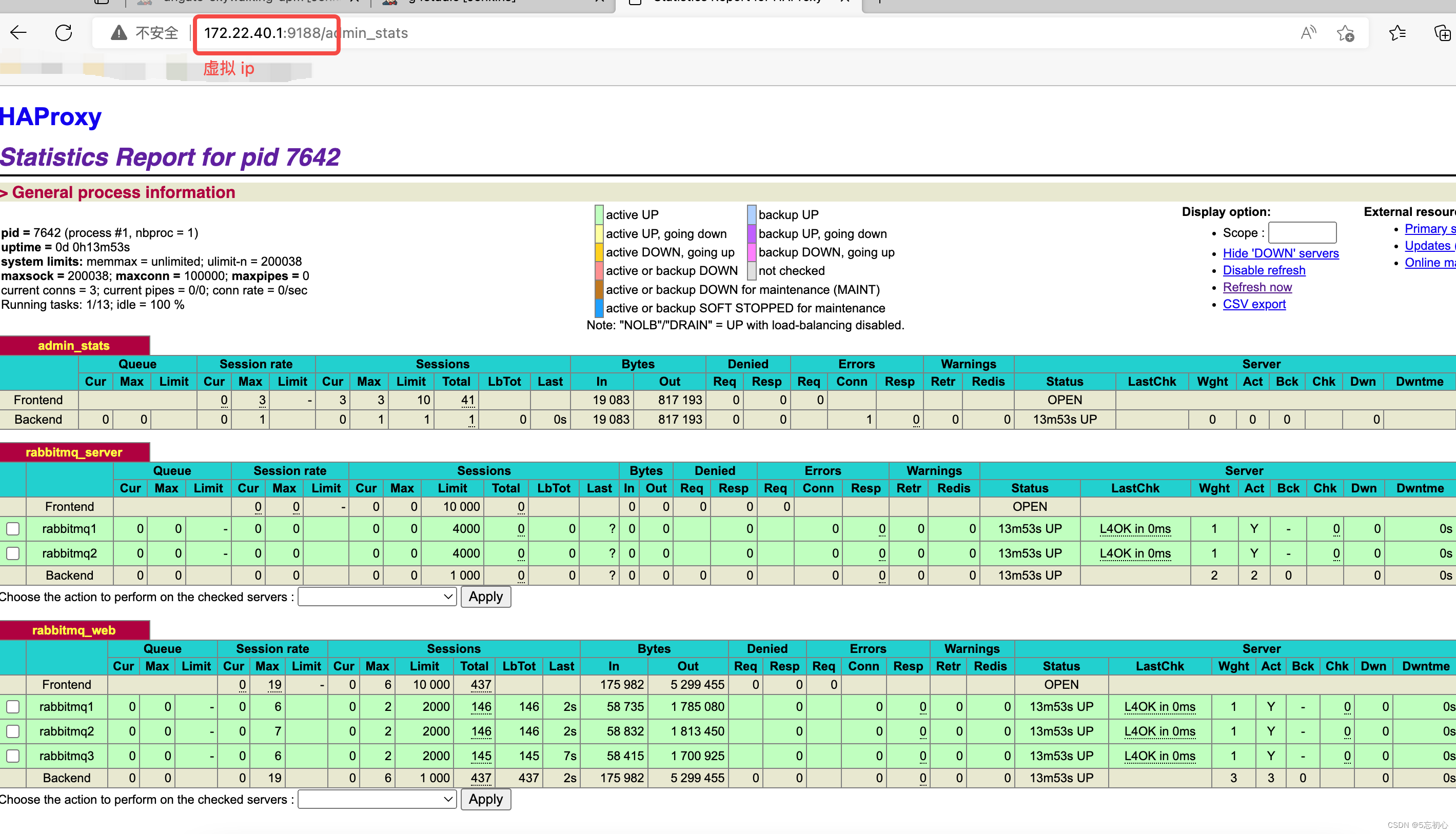Image resolution: width=1456 pixels, height=834 pixels.
Task: Click the active UP green legend swatch
Action: pyautogui.click(x=599, y=214)
